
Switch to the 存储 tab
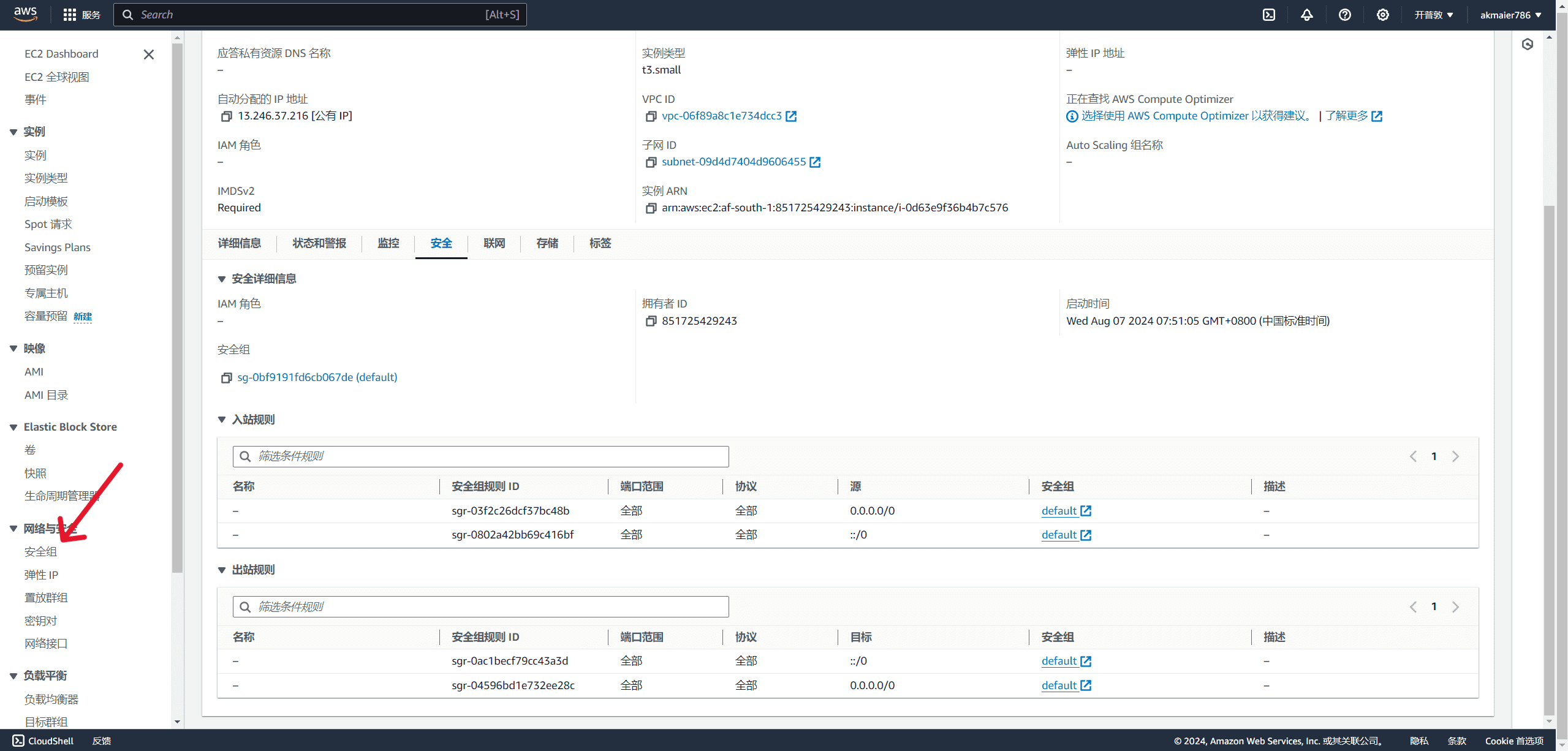547,243
